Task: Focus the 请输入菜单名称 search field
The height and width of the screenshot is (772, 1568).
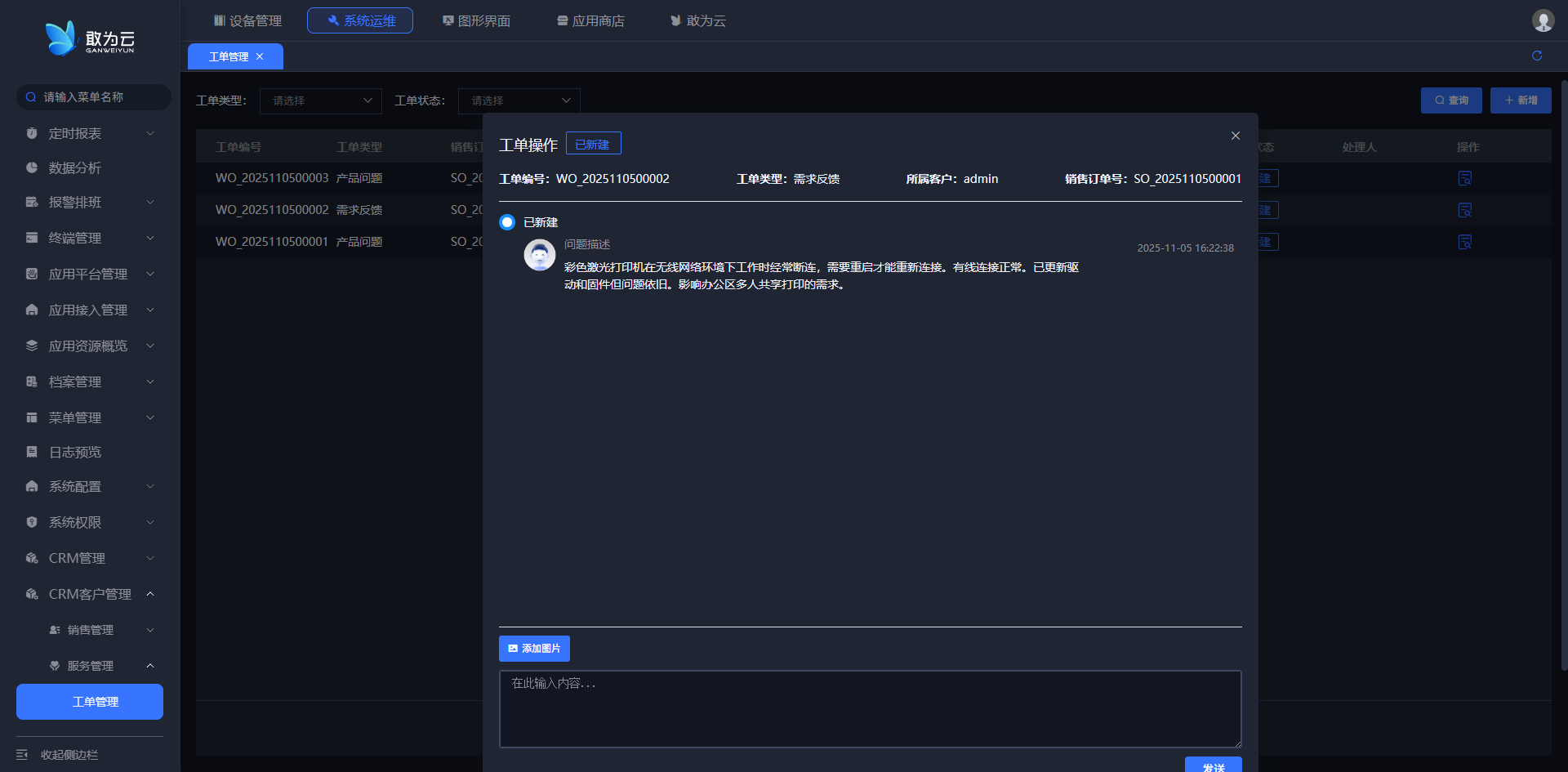Action: [94, 97]
